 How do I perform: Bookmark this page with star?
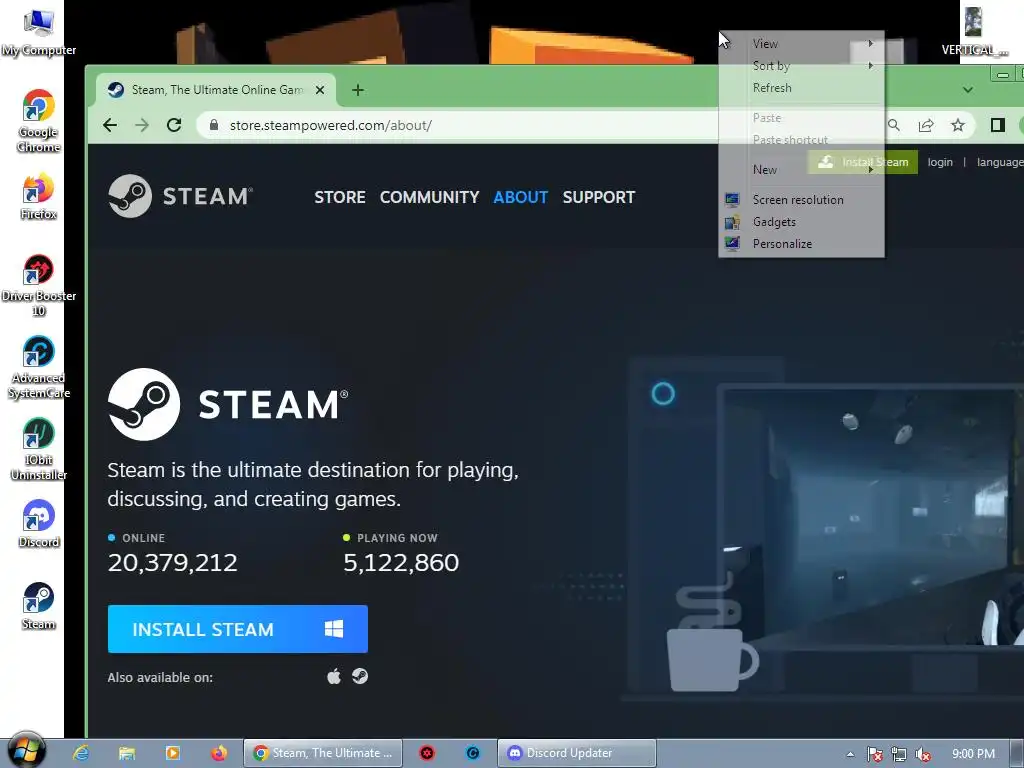tap(957, 125)
